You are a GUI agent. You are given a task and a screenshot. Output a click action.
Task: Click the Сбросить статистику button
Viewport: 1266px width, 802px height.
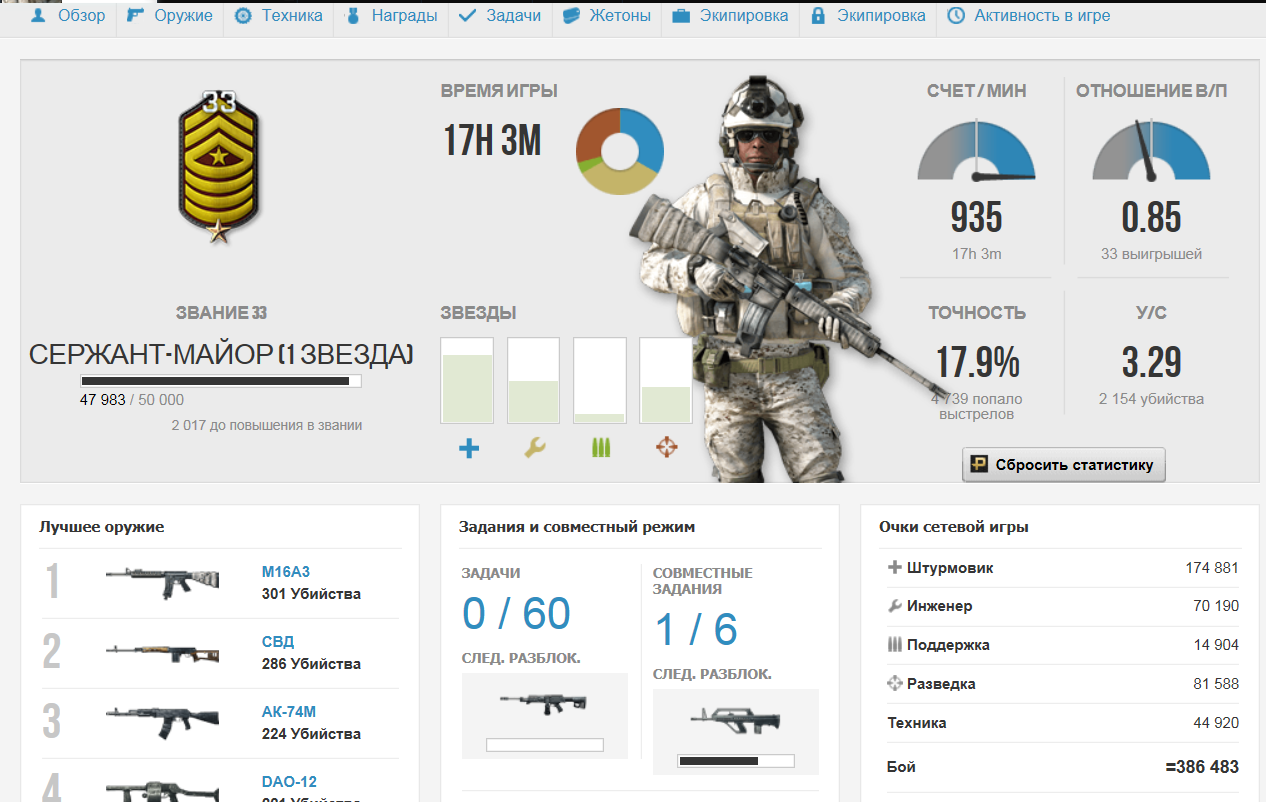[x=1064, y=465]
